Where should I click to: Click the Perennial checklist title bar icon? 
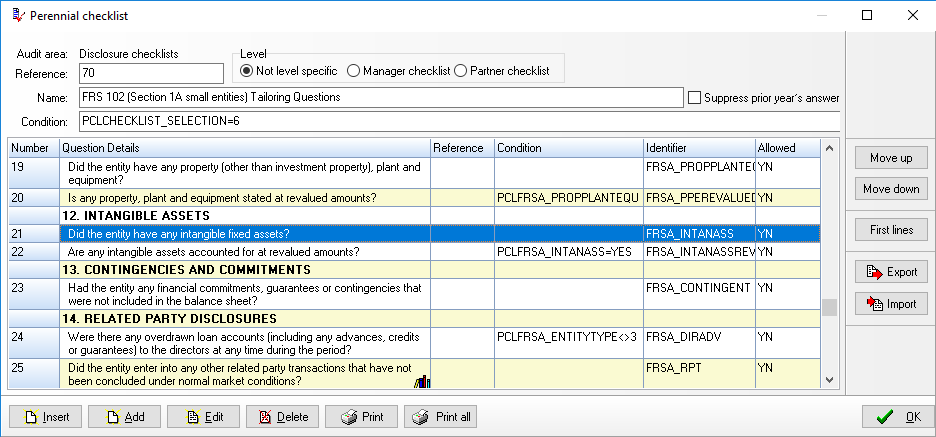point(19,16)
